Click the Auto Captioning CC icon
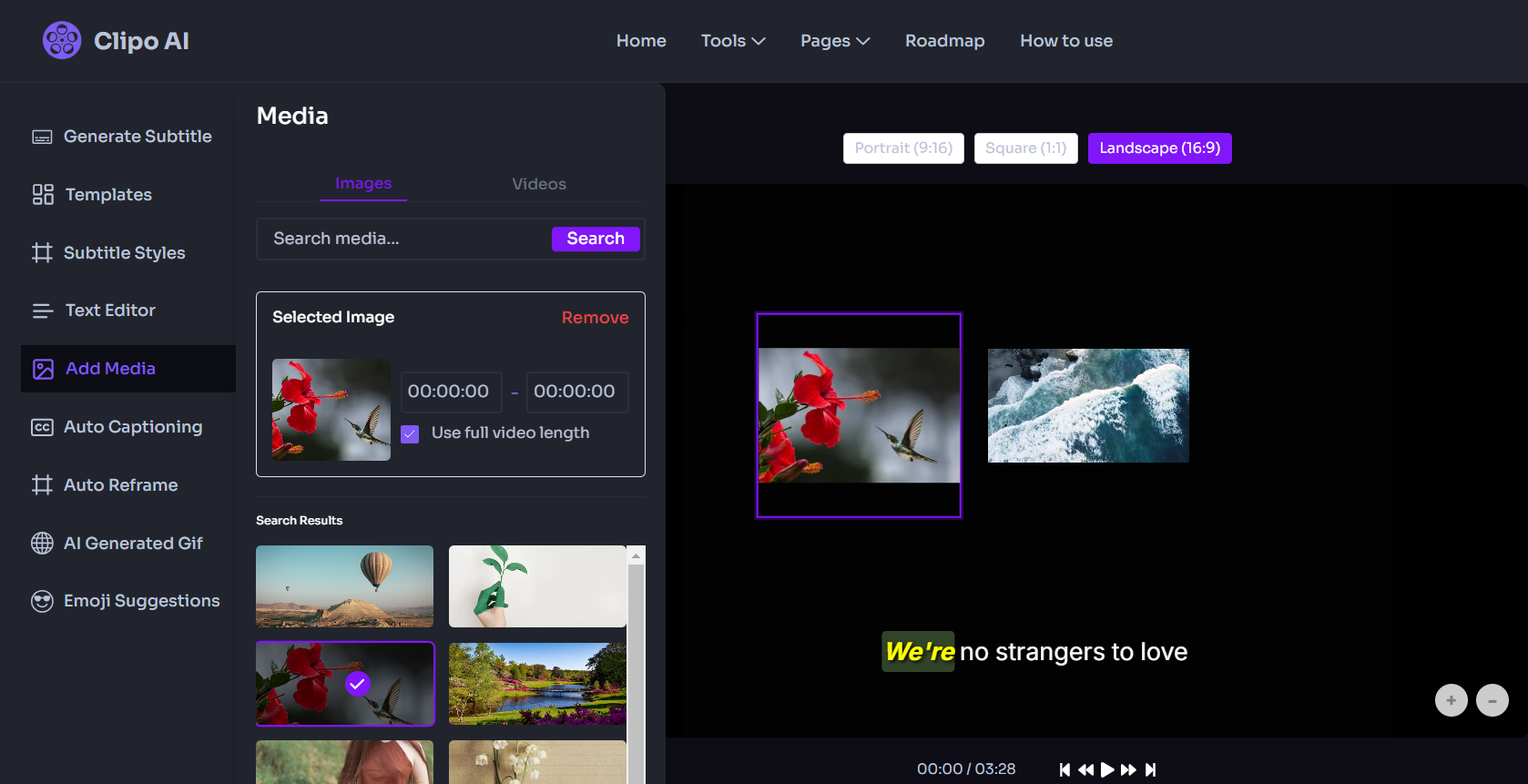Screen dimensions: 1528x784 42,427
